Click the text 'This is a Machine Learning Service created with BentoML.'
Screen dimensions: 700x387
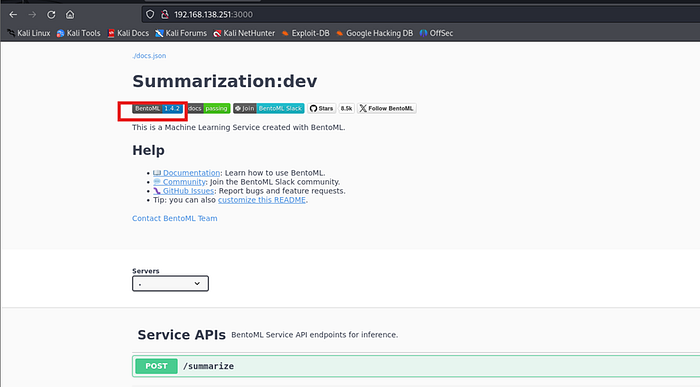point(239,128)
